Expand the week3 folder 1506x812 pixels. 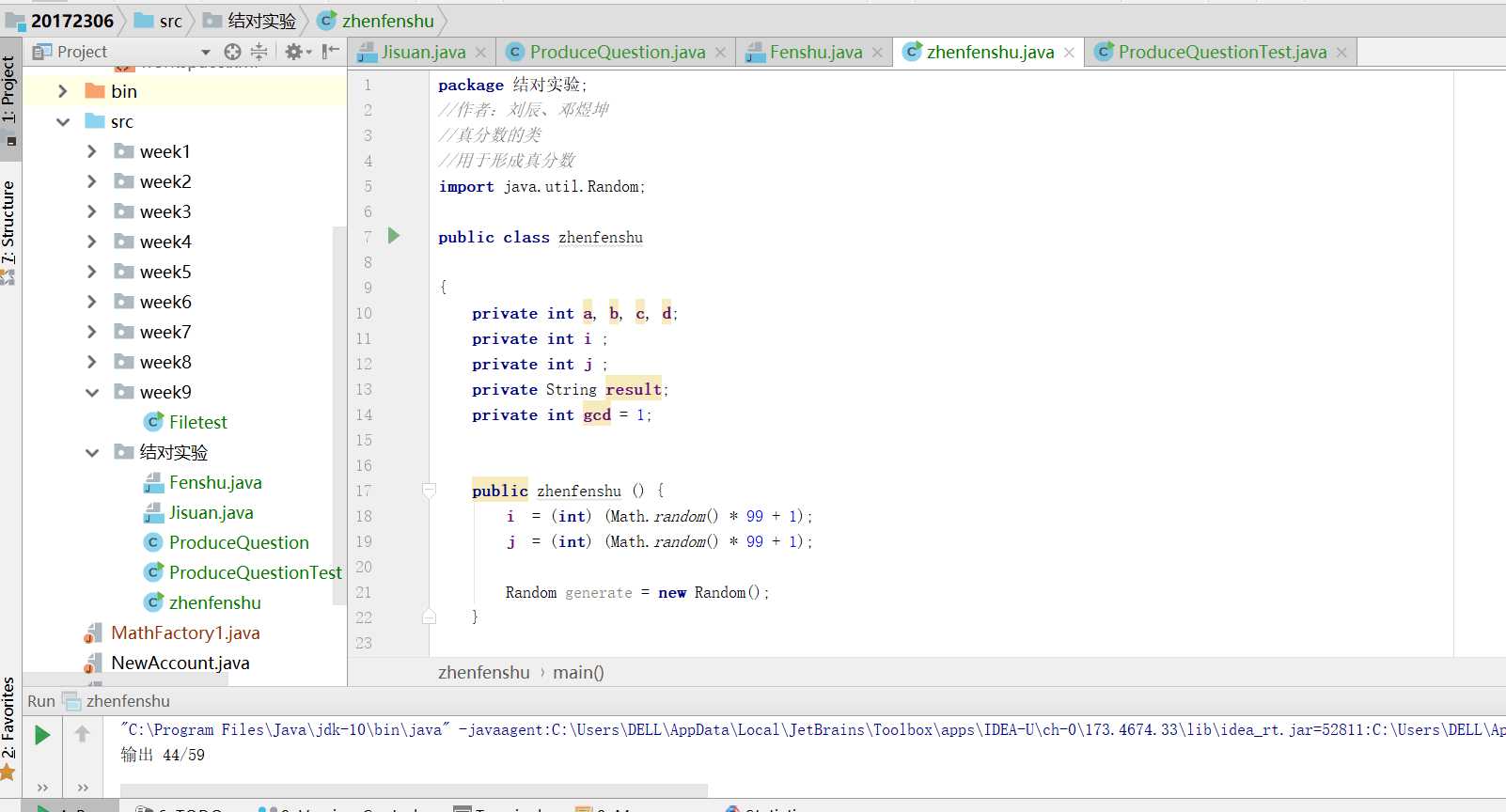click(91, 211)
